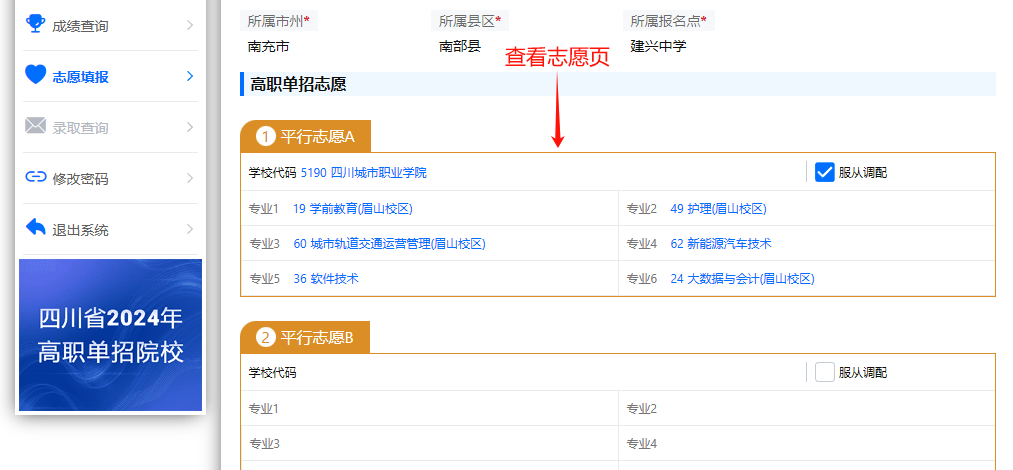Click the heart icon beside 志愿填报
This screenshot has width=1013, height=470.
pyautogui.click(x=35, y=75)
